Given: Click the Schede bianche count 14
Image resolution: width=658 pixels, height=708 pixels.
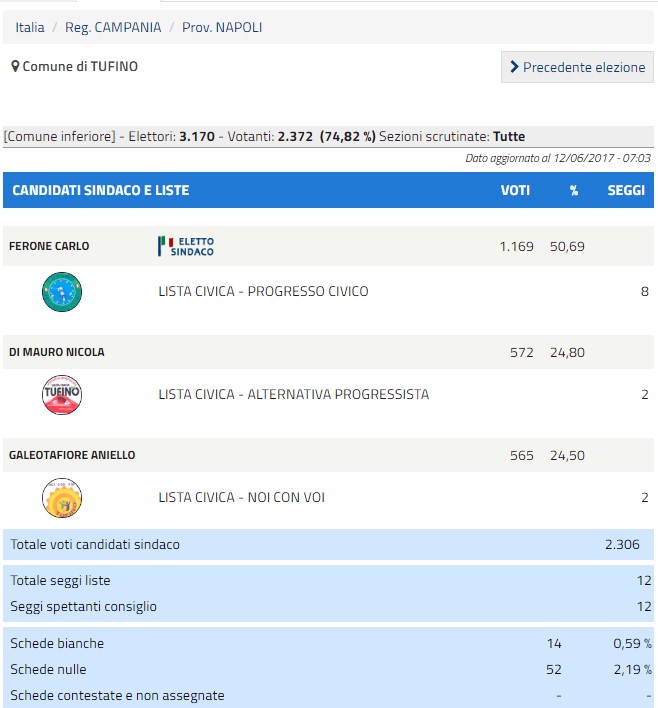Looking at the screenshot, I should [554, 643].
